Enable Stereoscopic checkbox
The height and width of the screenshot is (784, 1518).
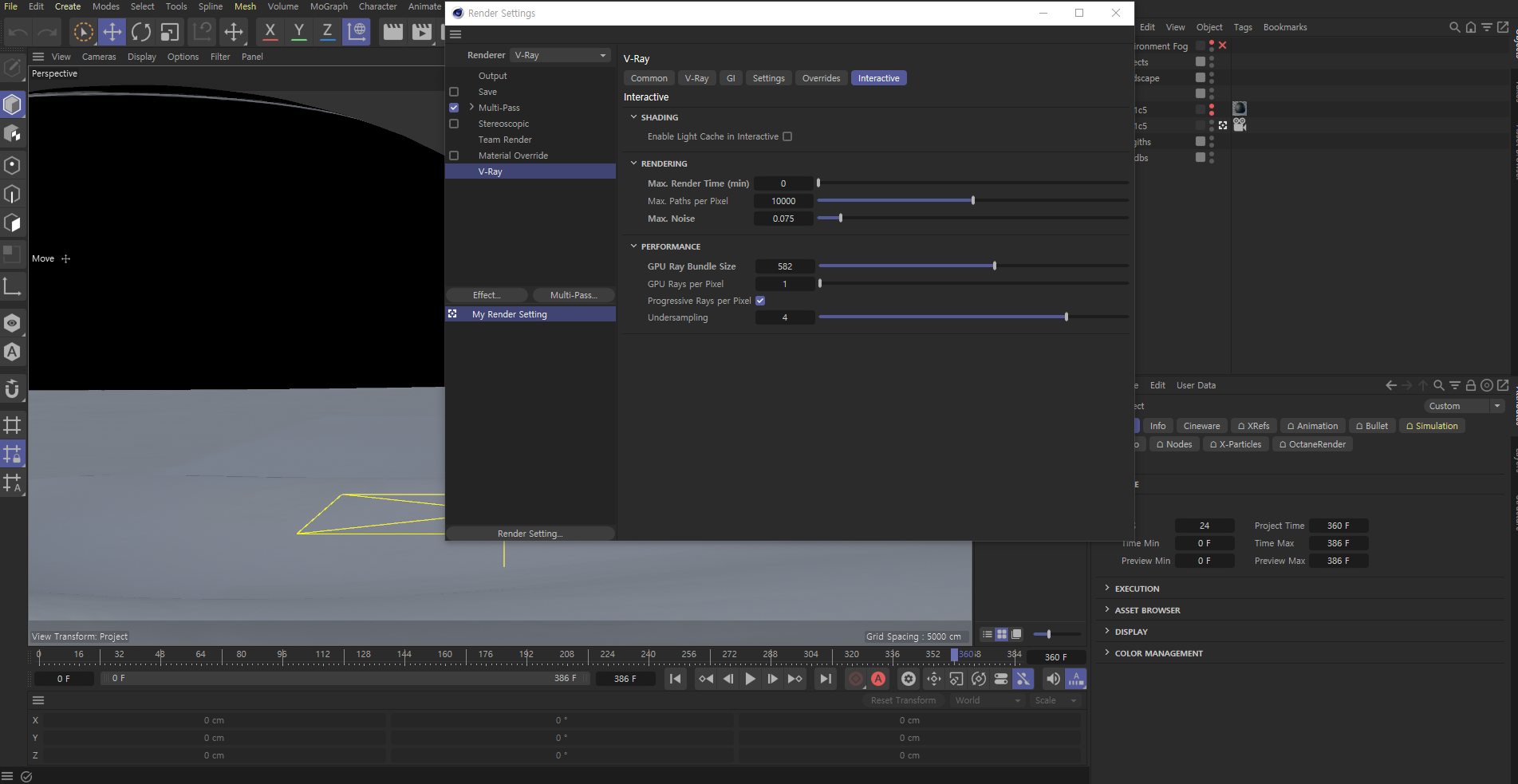tap(454, 124)
